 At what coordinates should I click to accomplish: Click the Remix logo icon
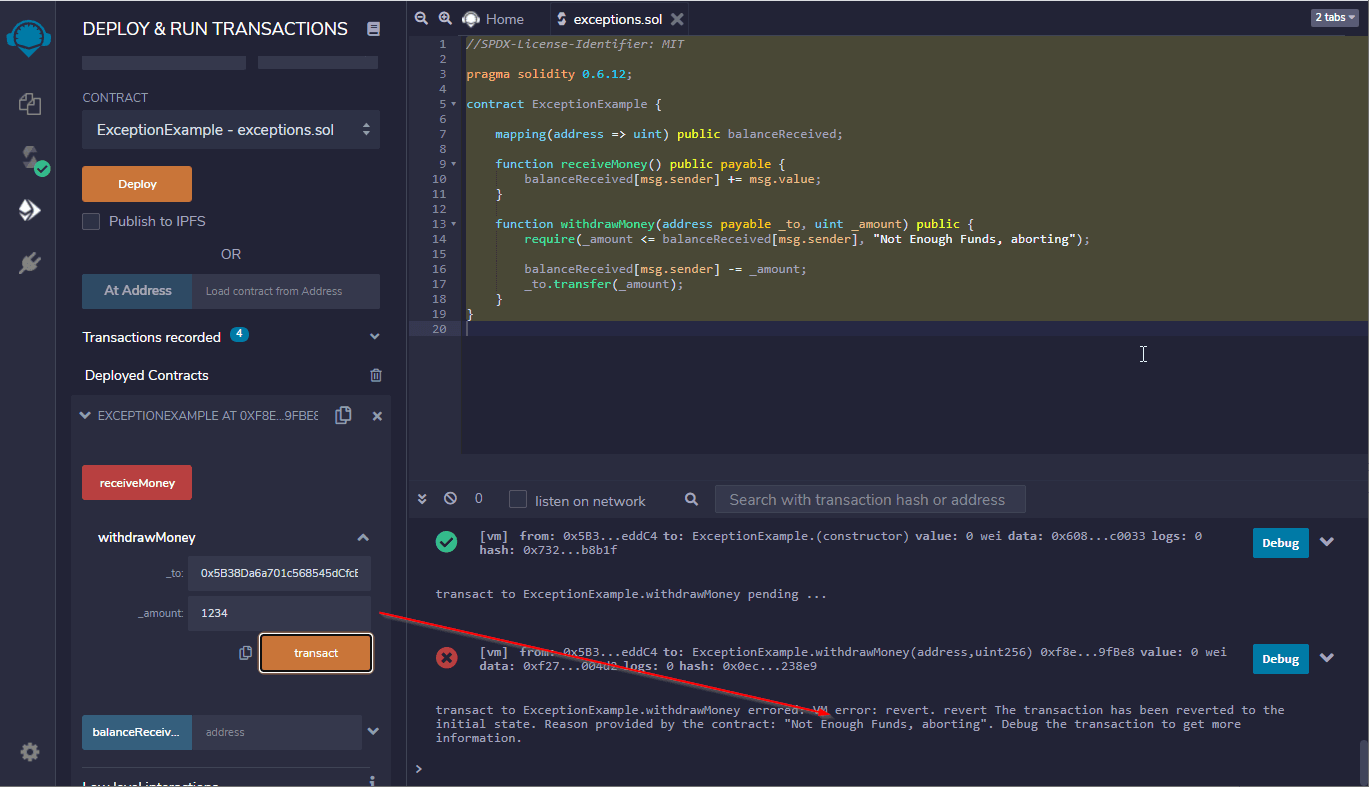29,37
